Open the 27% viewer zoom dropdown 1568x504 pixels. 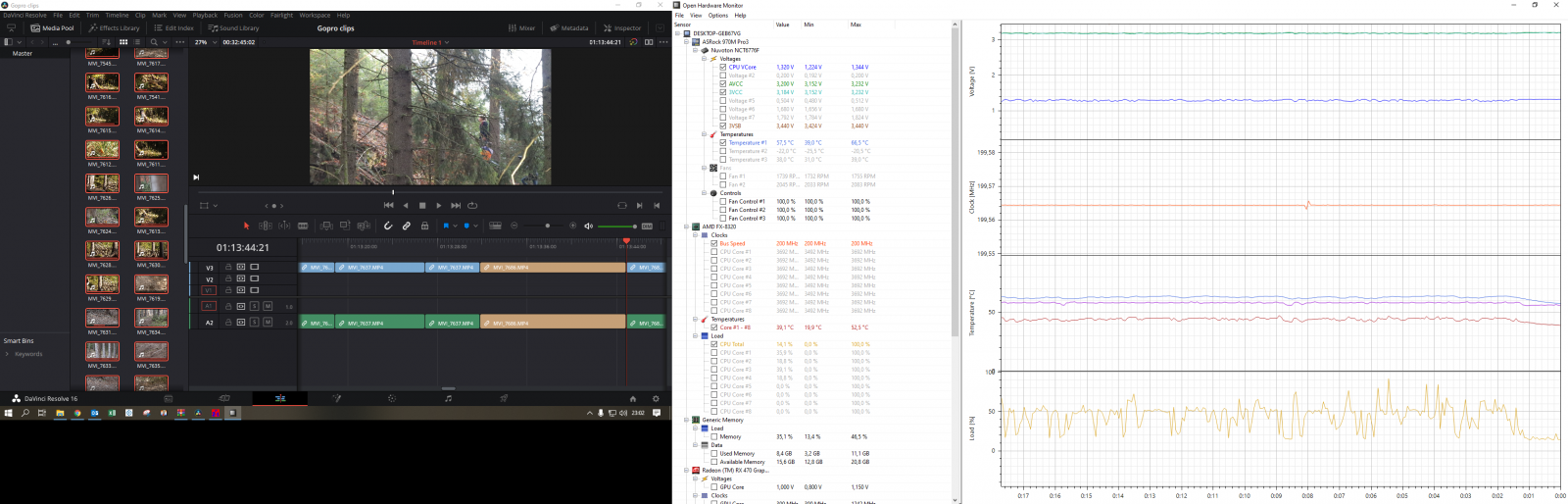coord(205,42)
